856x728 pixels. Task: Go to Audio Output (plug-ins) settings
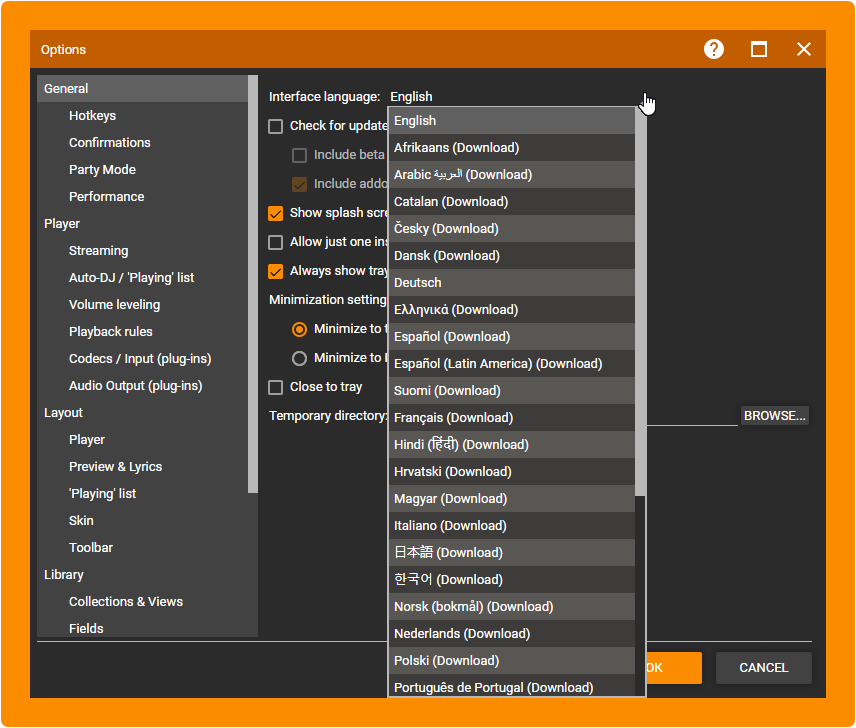point(135,386)
